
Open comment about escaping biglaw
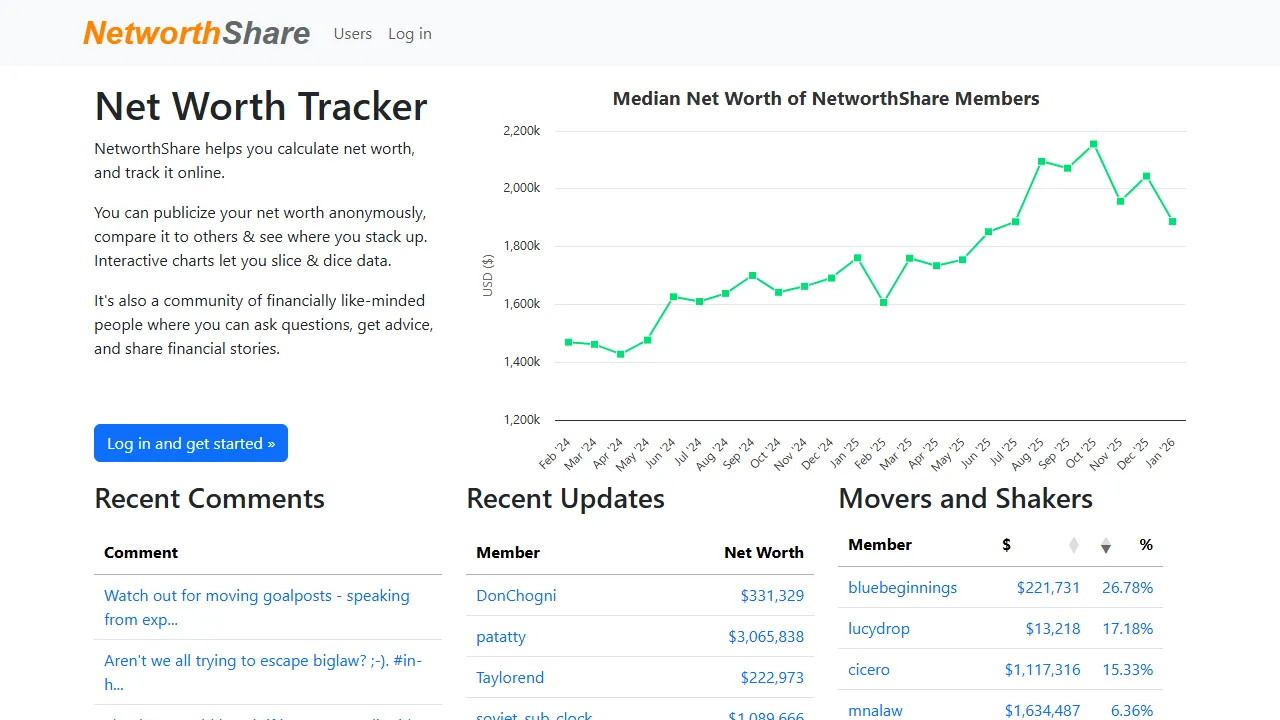[x=263, y=672]
